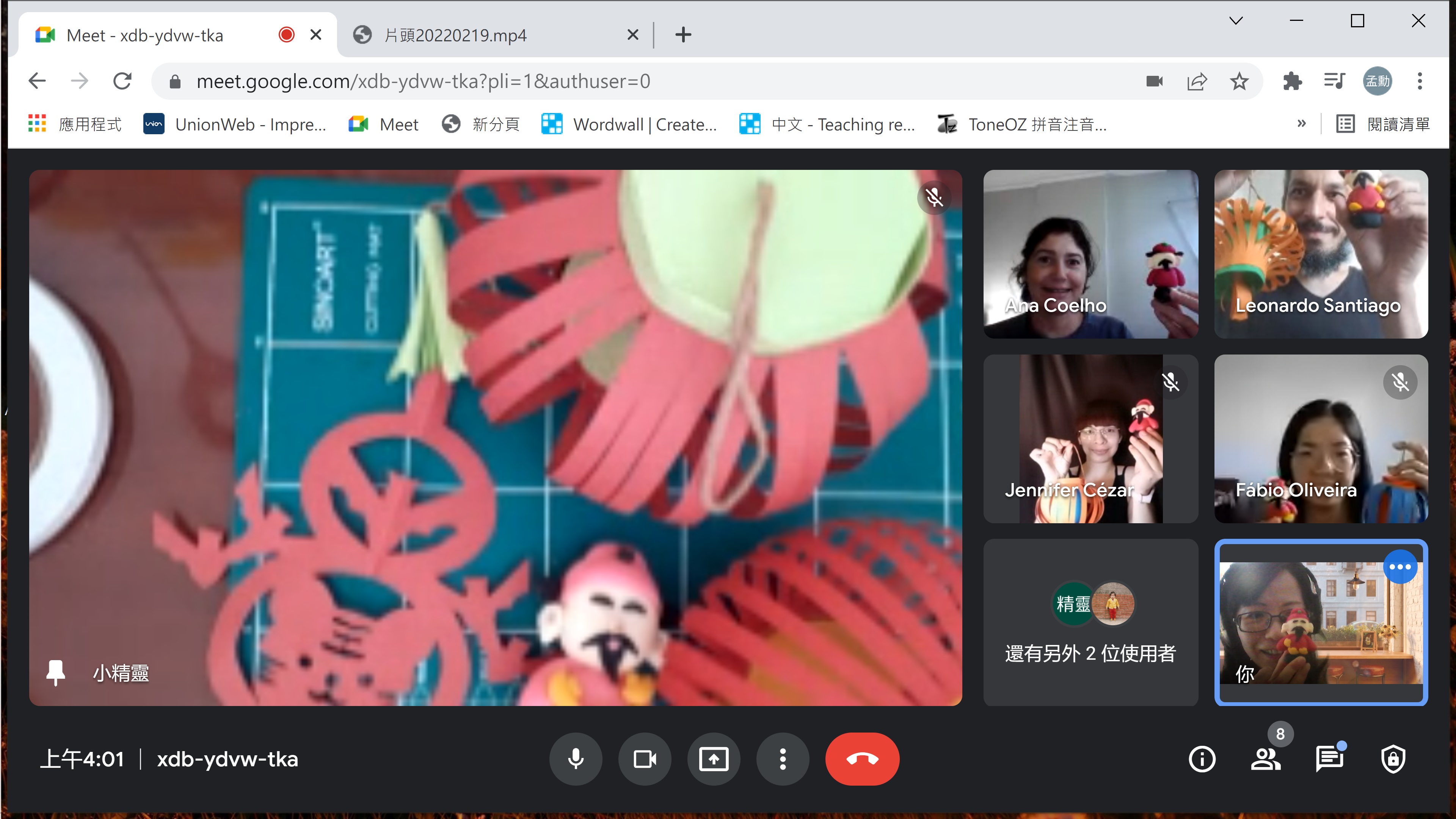Bookmark this page with the star
Image resolution: width=1456 pixels, height=819 pixels.
(x=1239, y=82)
